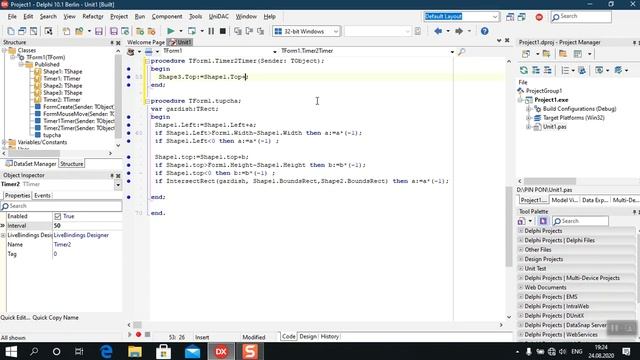
Task: Expand the LiveBindings Designer property
Action: point(3,236)
